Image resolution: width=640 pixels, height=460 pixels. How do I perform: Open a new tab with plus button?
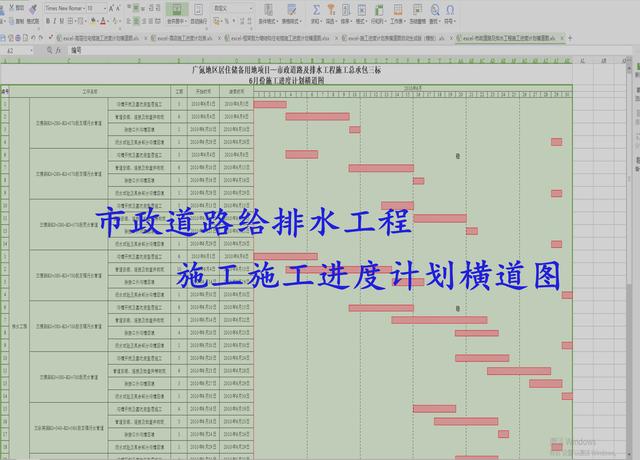click(570, 38)
